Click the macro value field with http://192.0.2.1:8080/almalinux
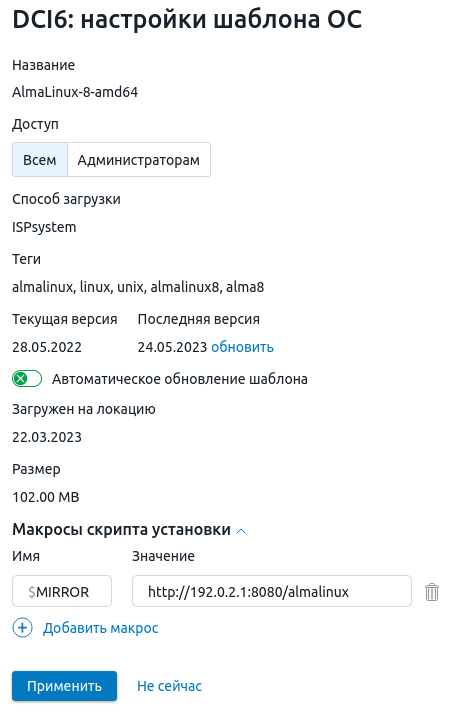This screenshot has width=453, height=726. point(272,591)
